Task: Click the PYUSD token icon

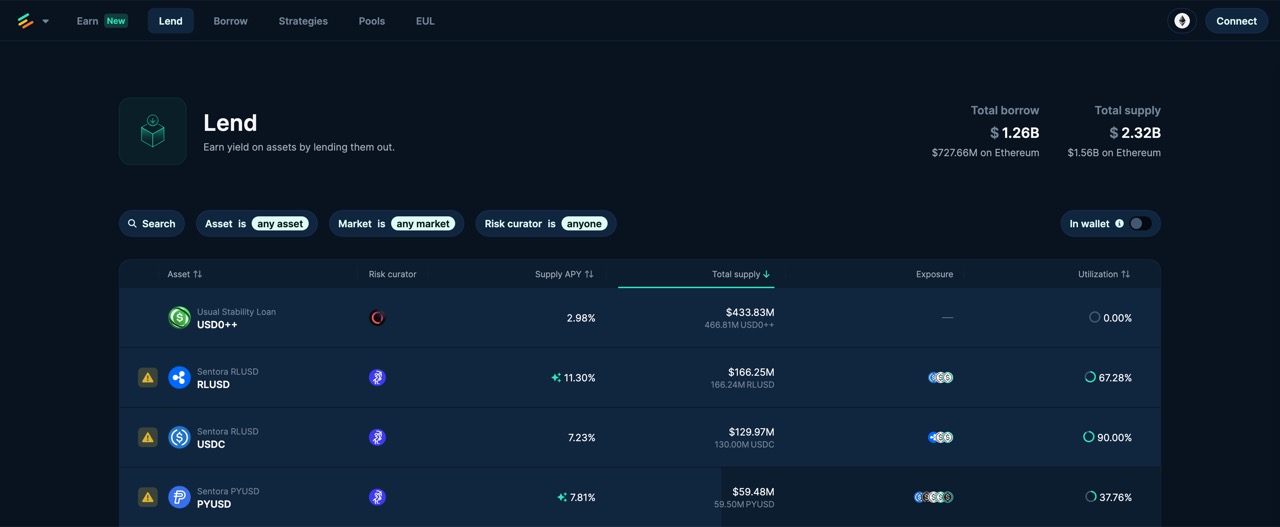Action: 179,497
